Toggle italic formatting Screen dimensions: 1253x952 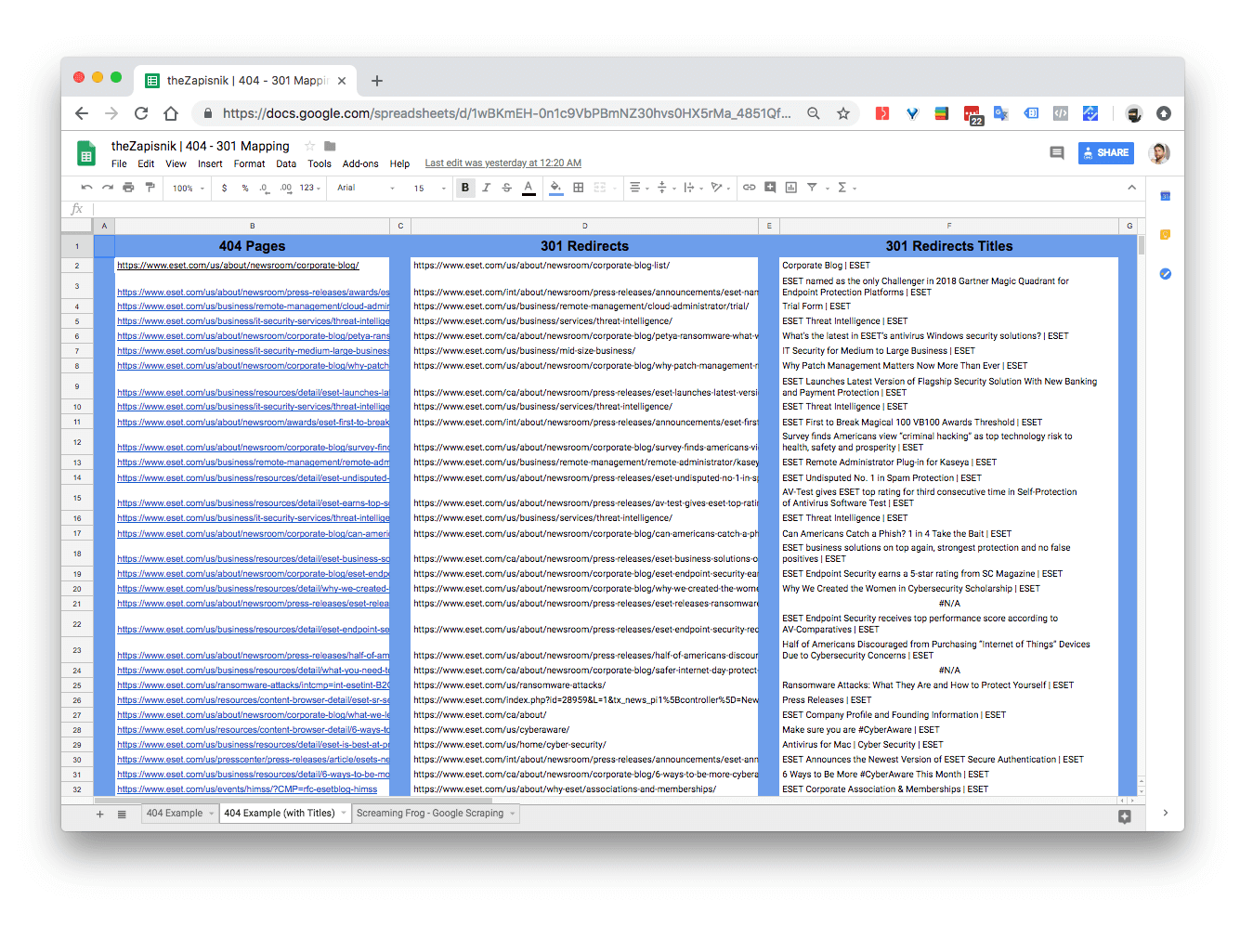pos(486,188)
